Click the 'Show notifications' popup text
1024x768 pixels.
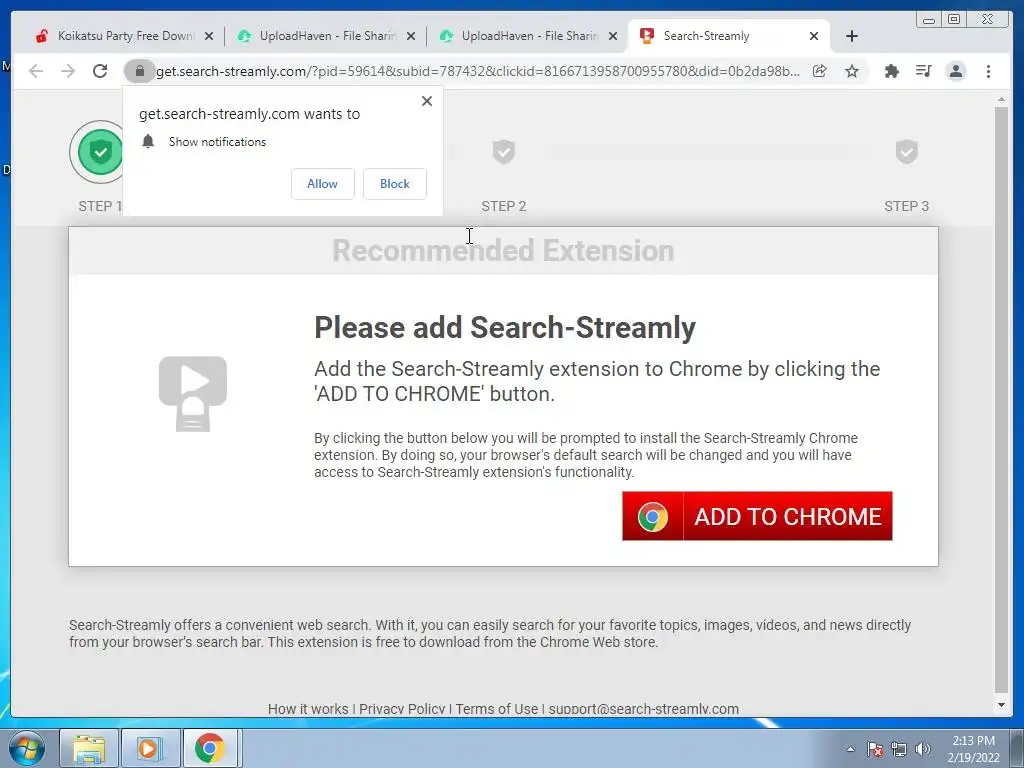(x=217, y=142)
